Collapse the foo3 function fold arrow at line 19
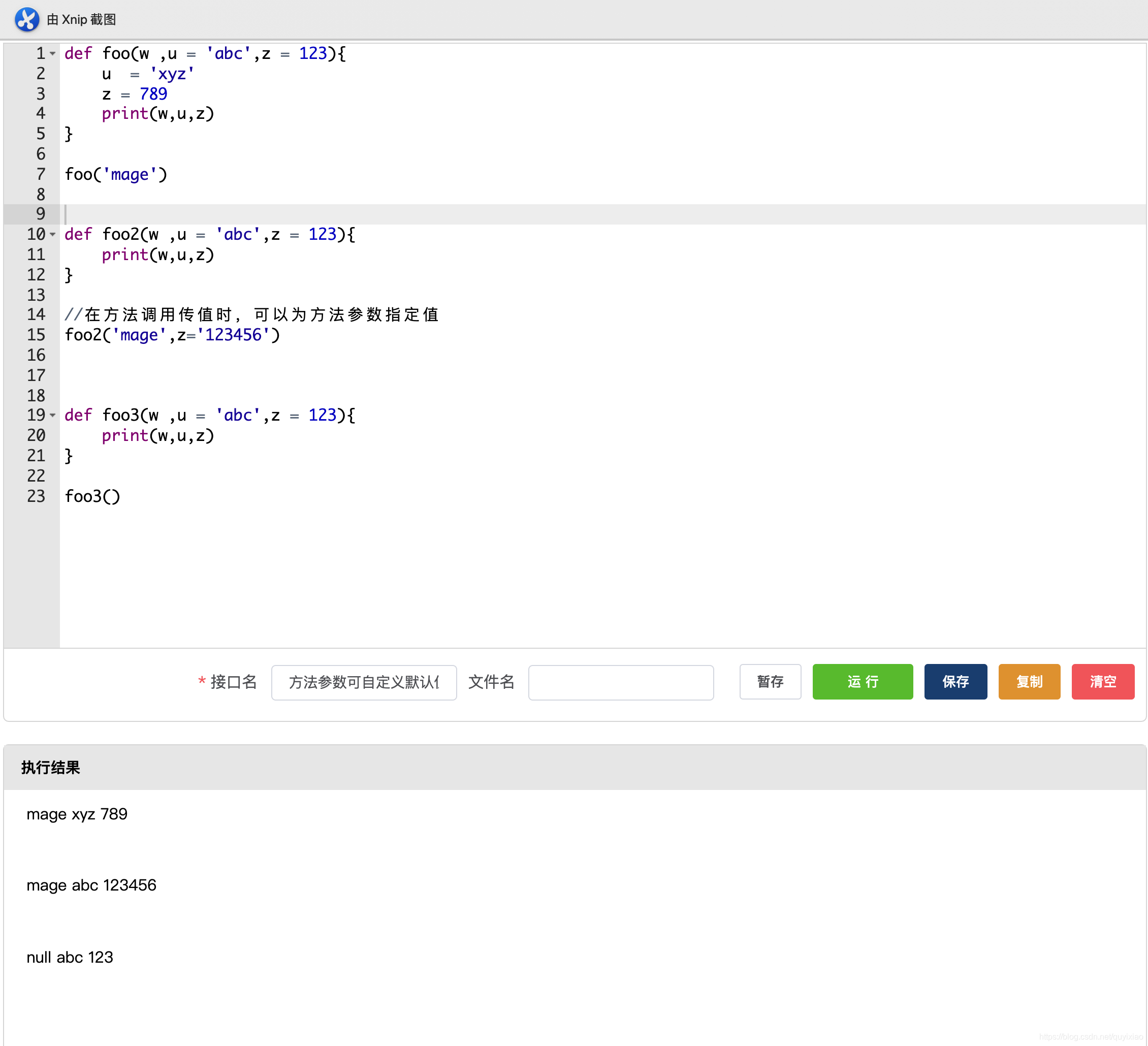This screenshot has height=1046, width=1148. pos(52,415)
